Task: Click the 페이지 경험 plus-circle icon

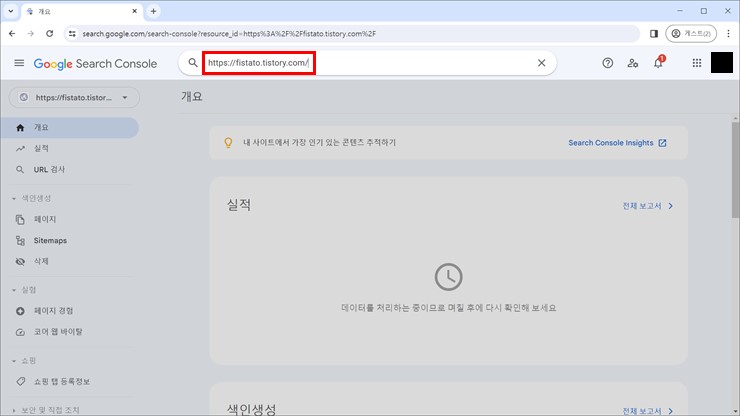Action: pyautogui.click(x=20, y=311)
